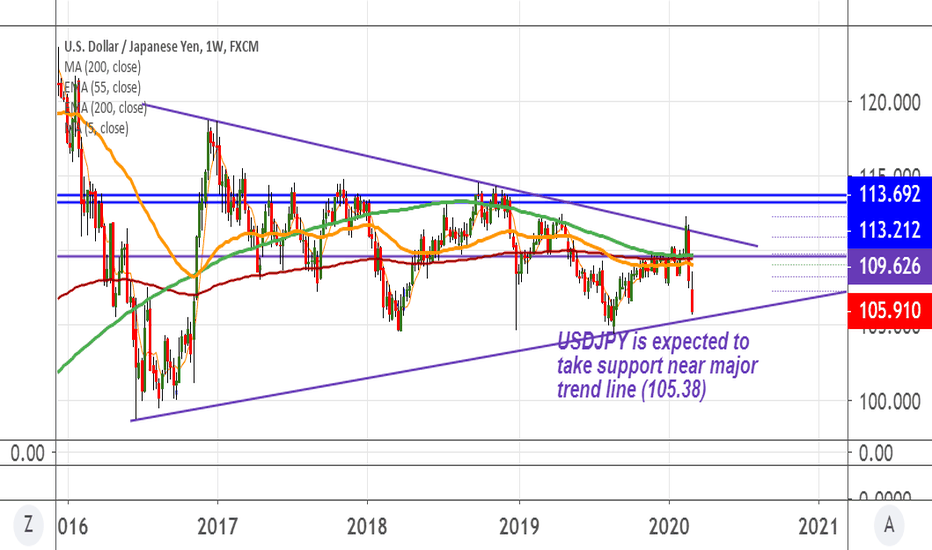This screenshot has height=550, width=932.
Task: Click the 2017 label on time axis
Action: click(217, 526)
